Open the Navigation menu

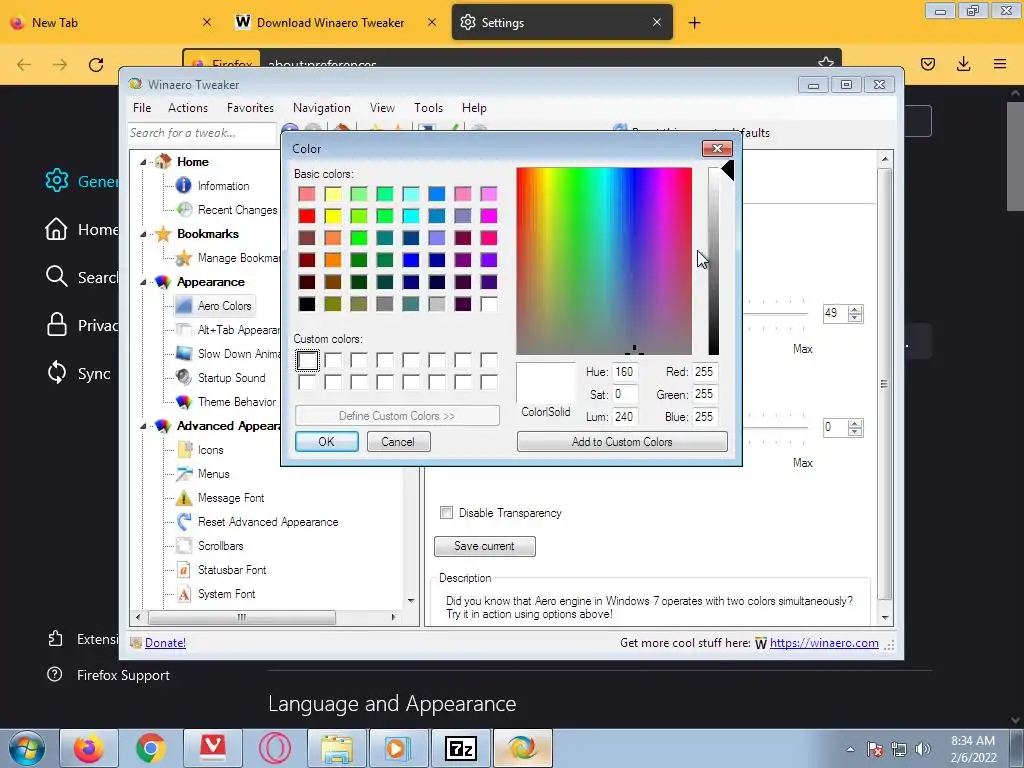tap(322, 108)
